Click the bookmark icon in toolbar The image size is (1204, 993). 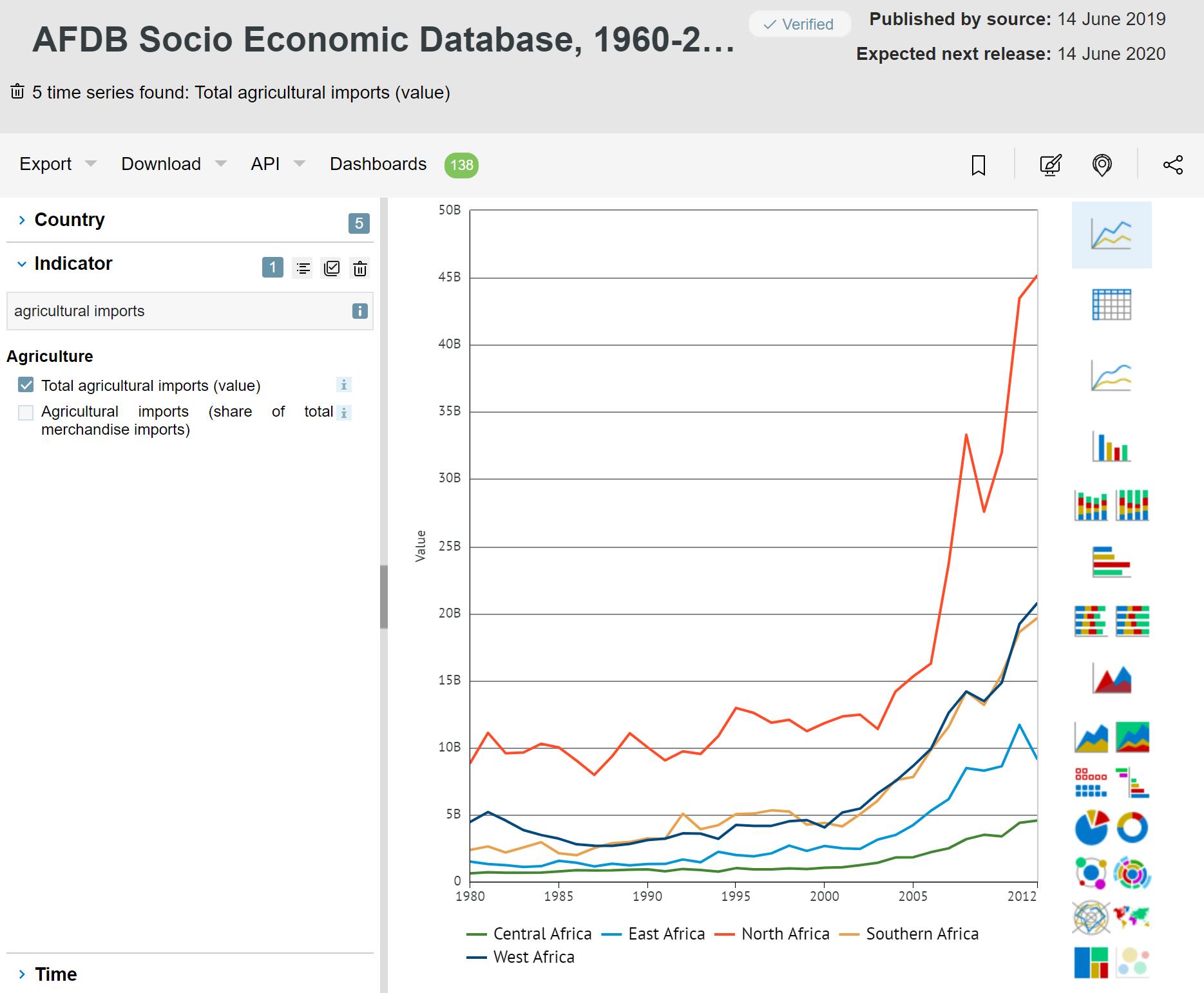pos(978,165)
